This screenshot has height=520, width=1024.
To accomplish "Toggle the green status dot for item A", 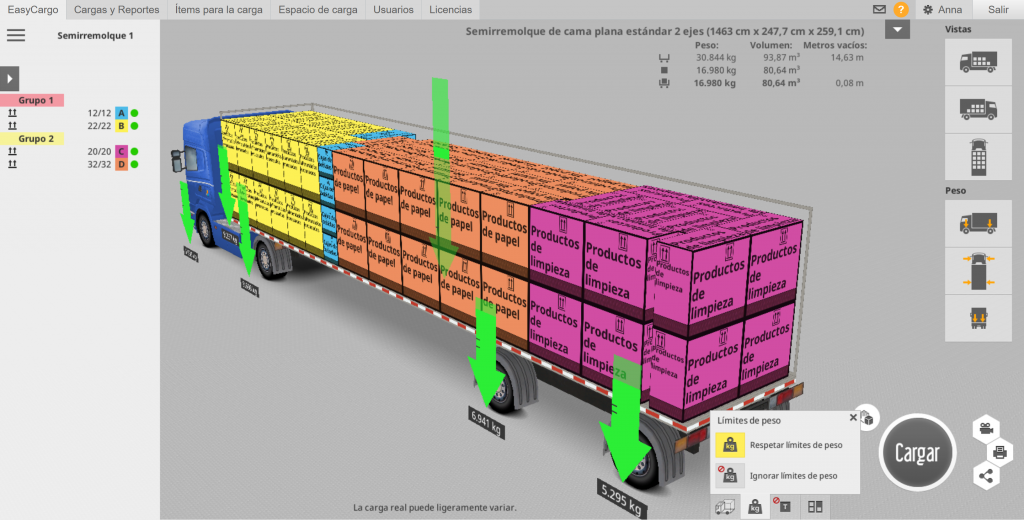I will [135, 113].
